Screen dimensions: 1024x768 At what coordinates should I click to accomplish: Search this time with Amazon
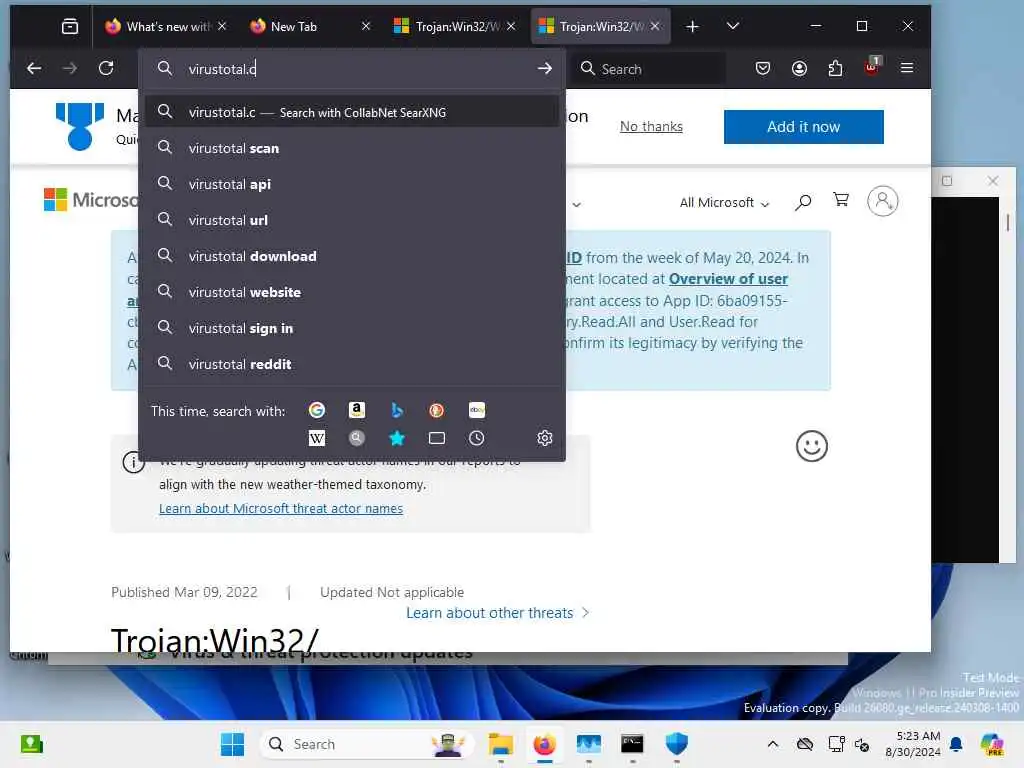click(357, 410)
